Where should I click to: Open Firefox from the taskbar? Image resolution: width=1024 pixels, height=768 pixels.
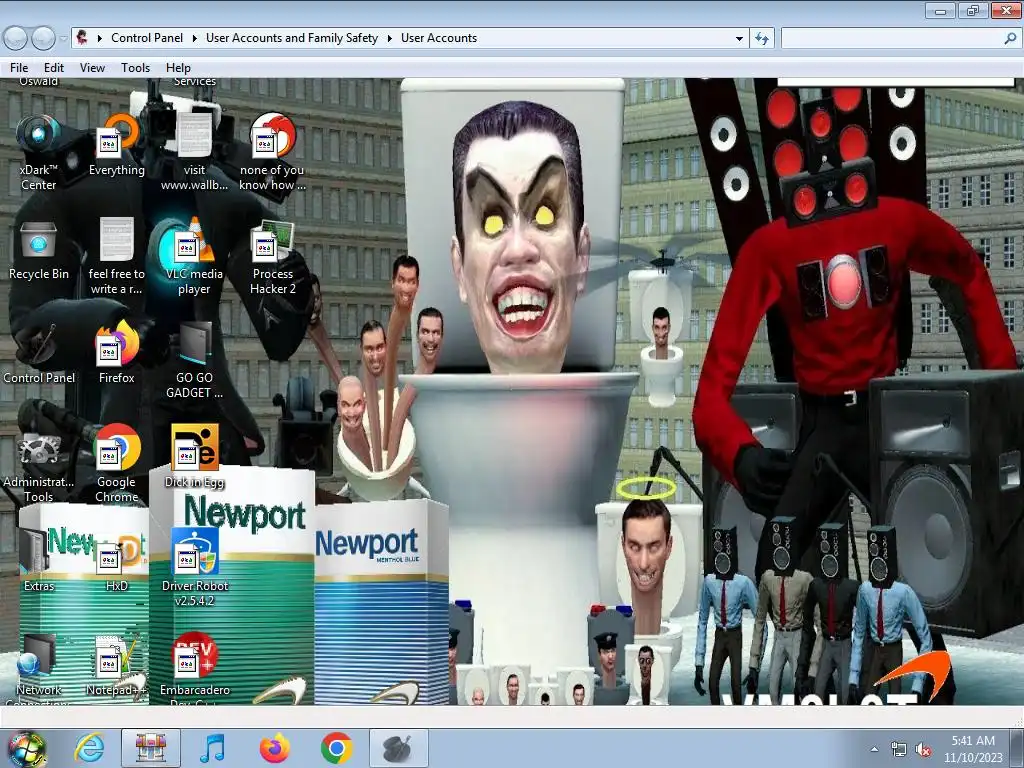pos(274,748)
